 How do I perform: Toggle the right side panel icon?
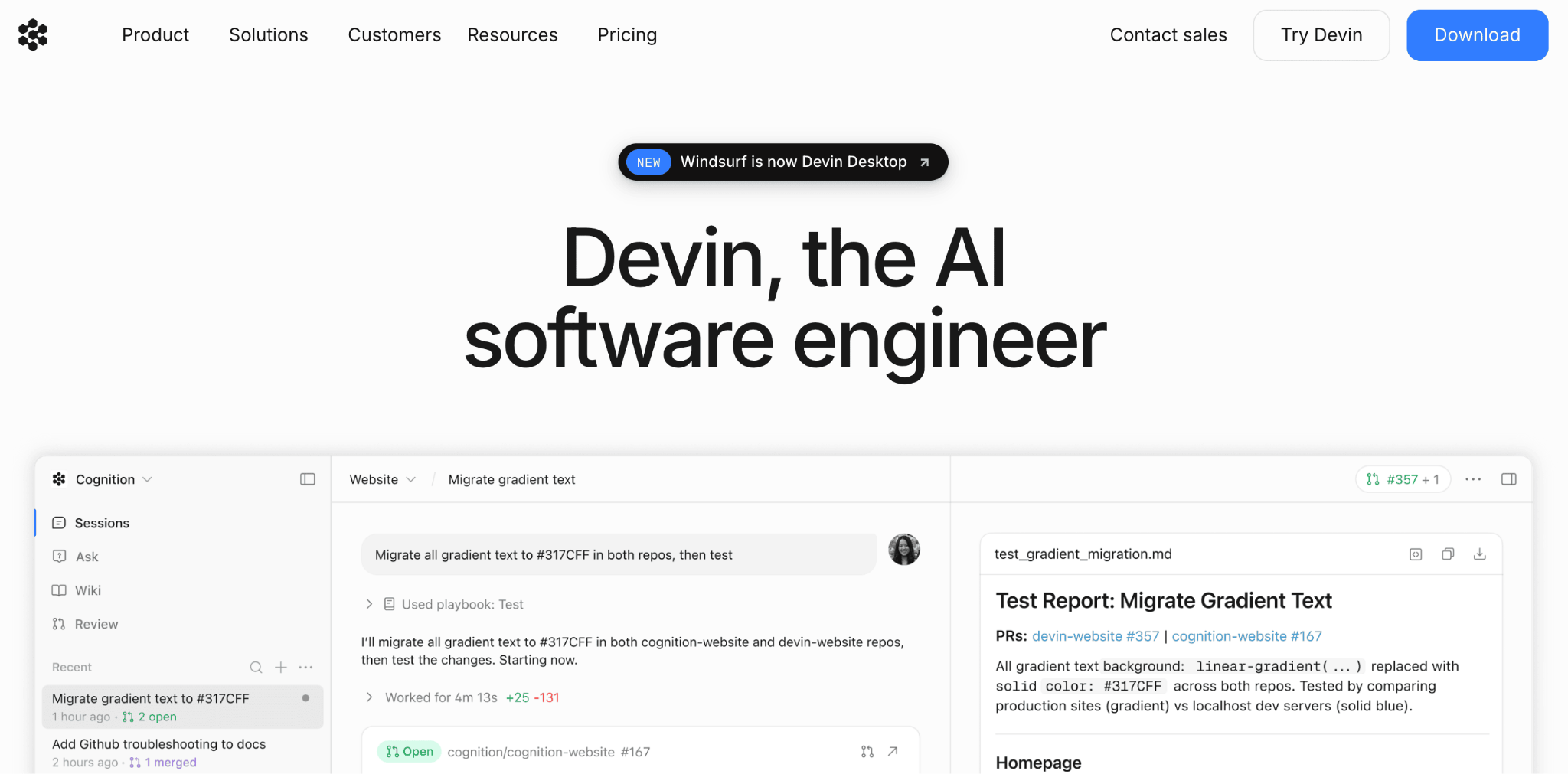pos(1509,479)
